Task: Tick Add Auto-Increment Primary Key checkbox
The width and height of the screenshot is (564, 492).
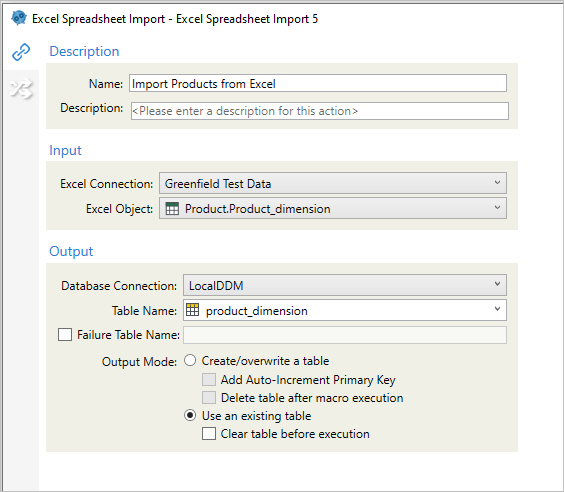Action: pyautogui.click(x=209, y=379)
